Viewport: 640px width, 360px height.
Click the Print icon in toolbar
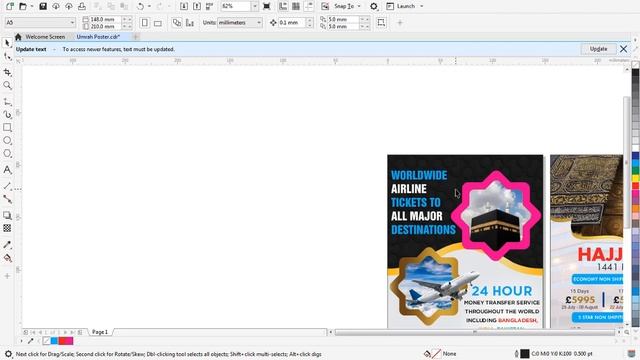[x=82, y=6]
